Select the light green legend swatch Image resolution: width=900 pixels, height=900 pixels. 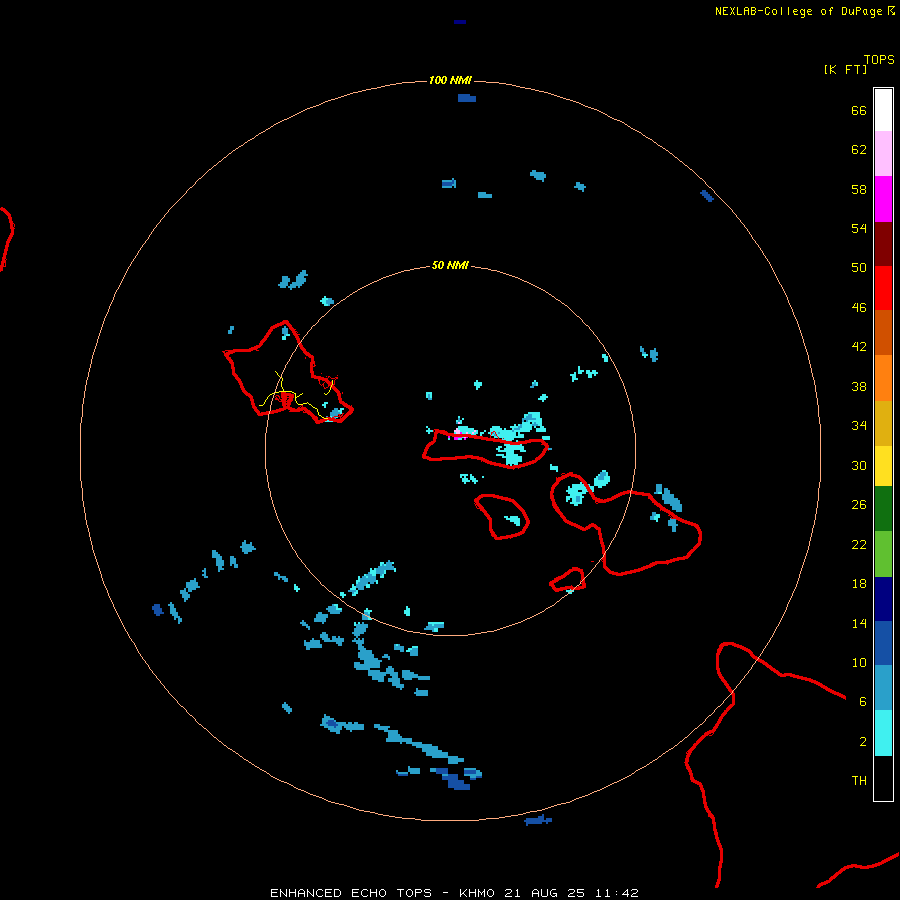pyautogui.click(x=883, y=553)
